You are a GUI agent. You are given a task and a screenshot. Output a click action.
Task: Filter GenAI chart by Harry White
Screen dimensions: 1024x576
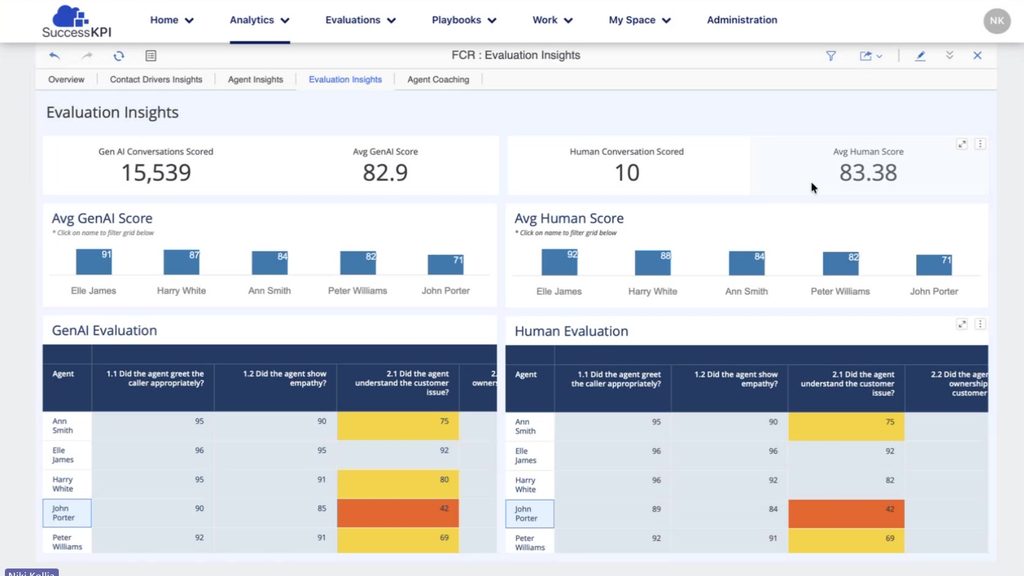click(x=182, y=291)
